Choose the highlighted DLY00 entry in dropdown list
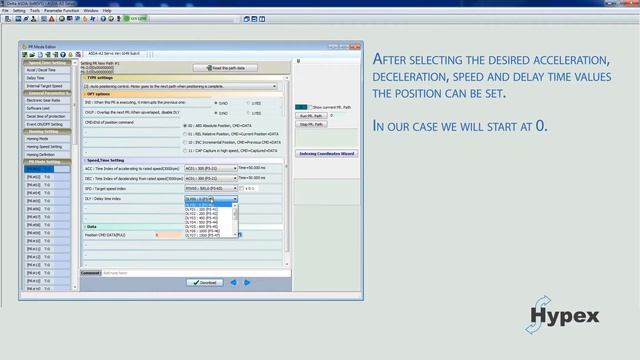Screen dimensions: 640x360 208,204
